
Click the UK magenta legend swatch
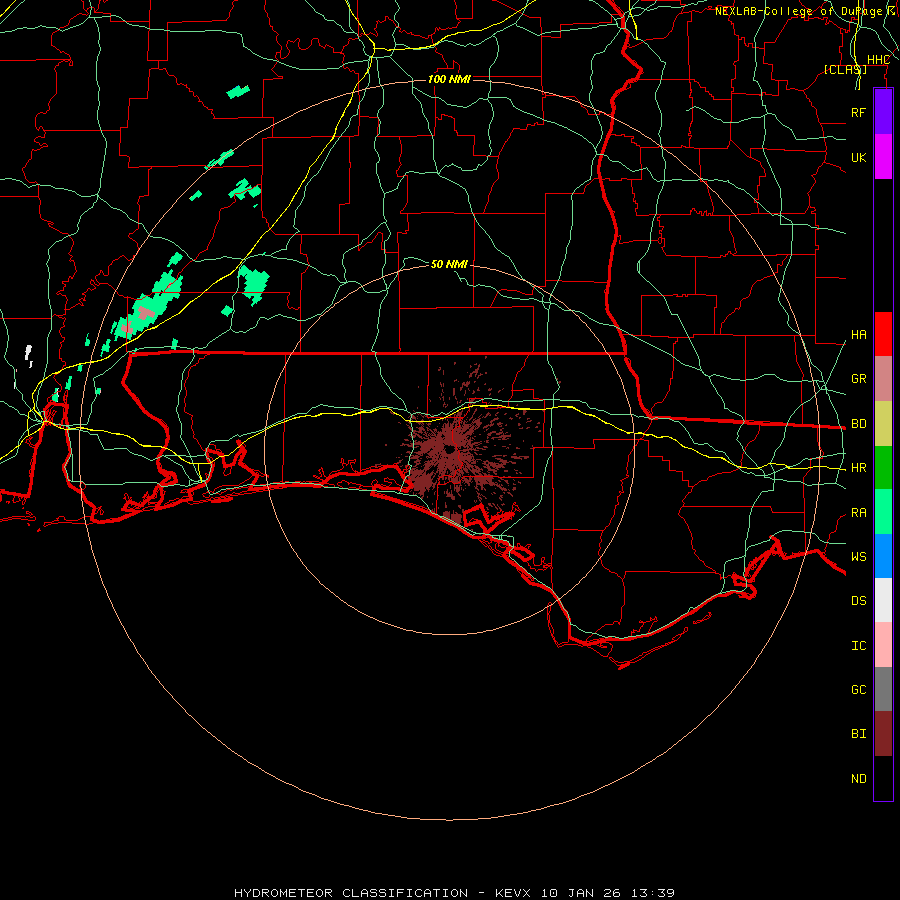[x=883, y=157]
